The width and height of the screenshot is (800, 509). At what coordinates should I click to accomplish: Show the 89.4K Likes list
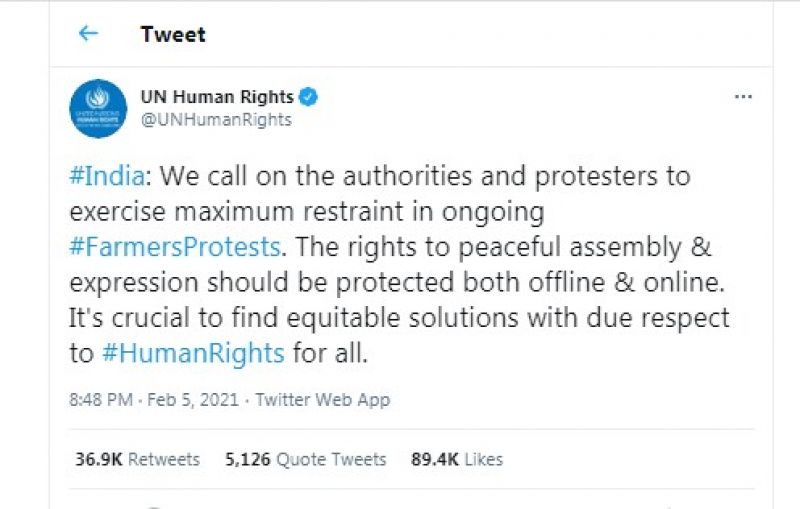457,460
